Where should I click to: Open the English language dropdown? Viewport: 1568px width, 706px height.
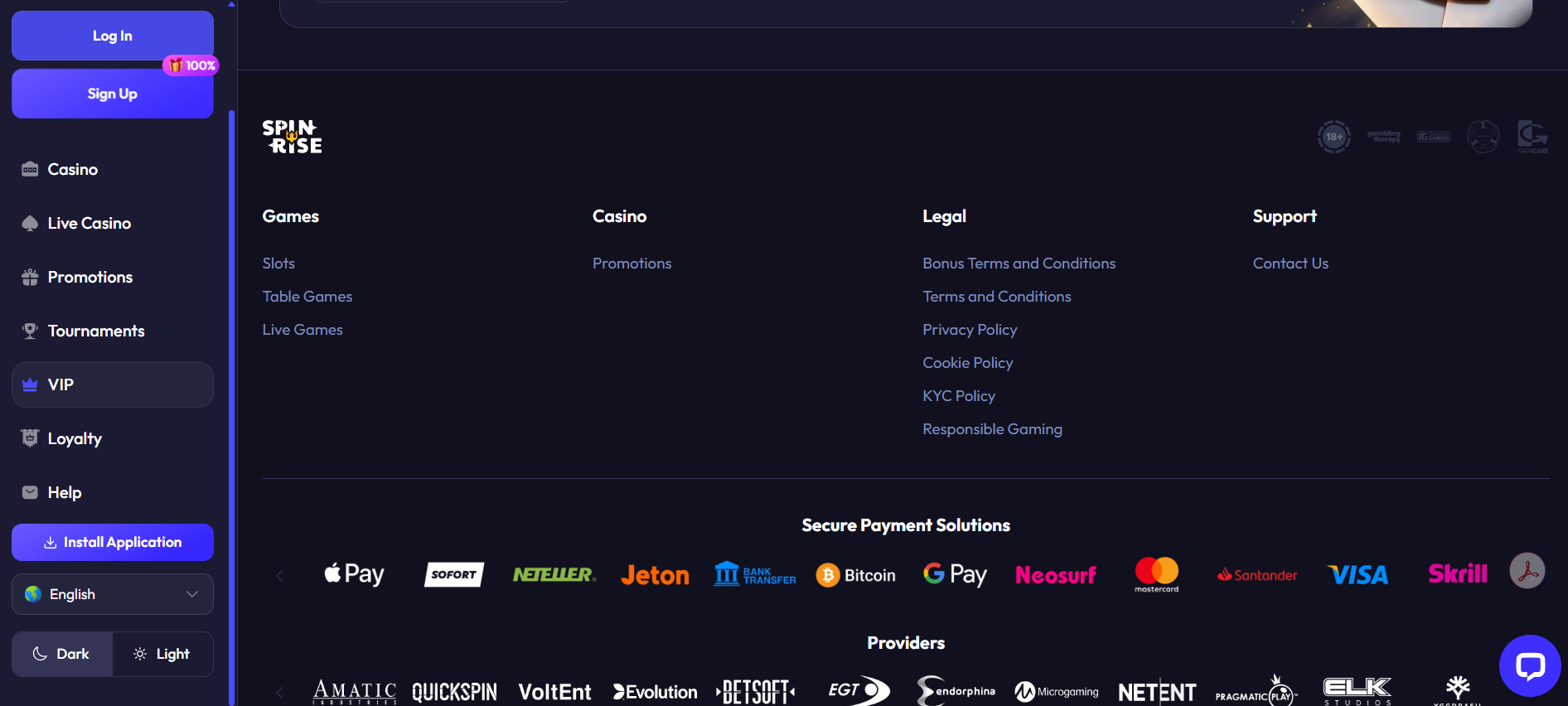113,594
